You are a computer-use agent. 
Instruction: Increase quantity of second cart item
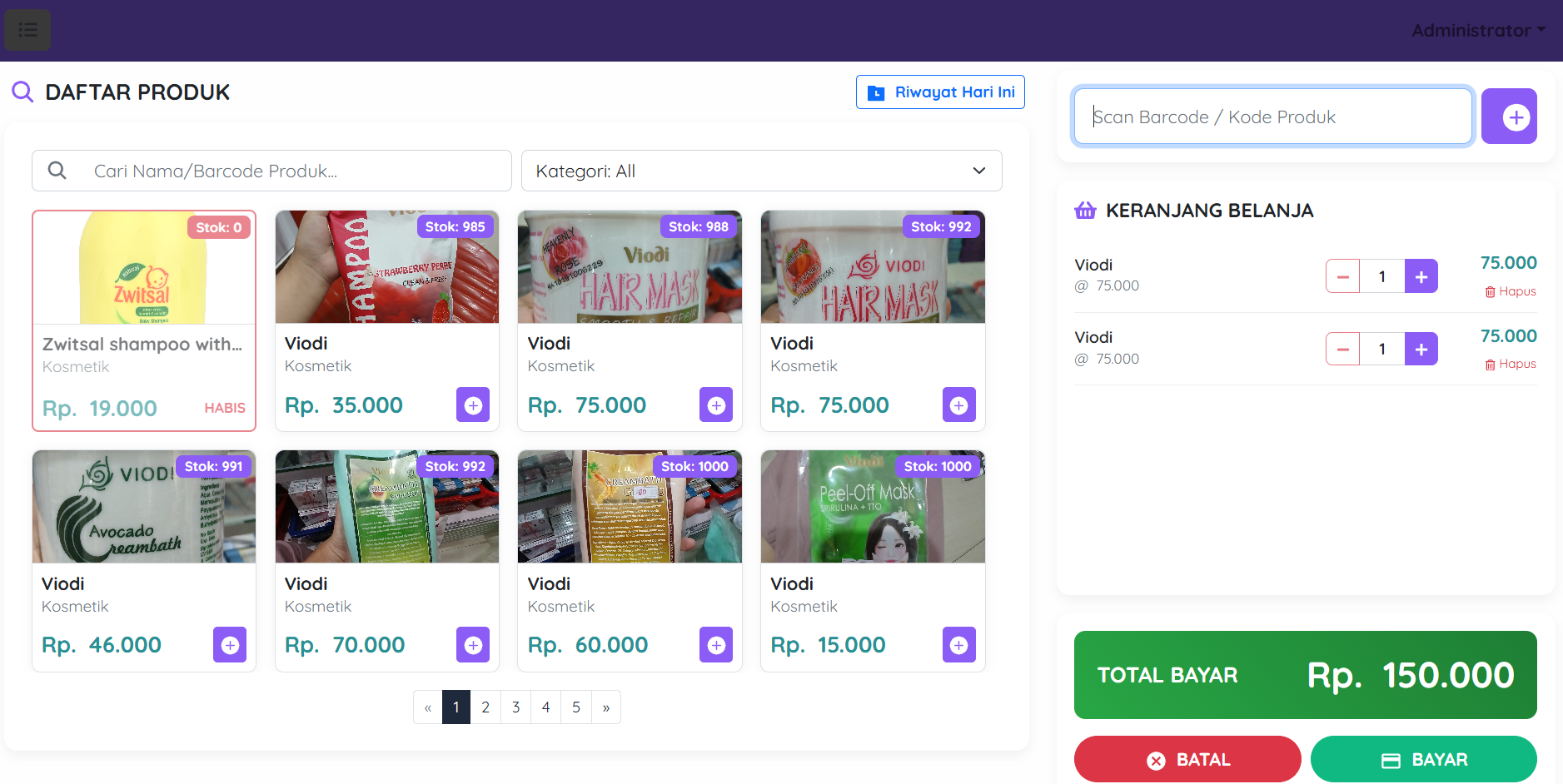(x=1421, y=349)
